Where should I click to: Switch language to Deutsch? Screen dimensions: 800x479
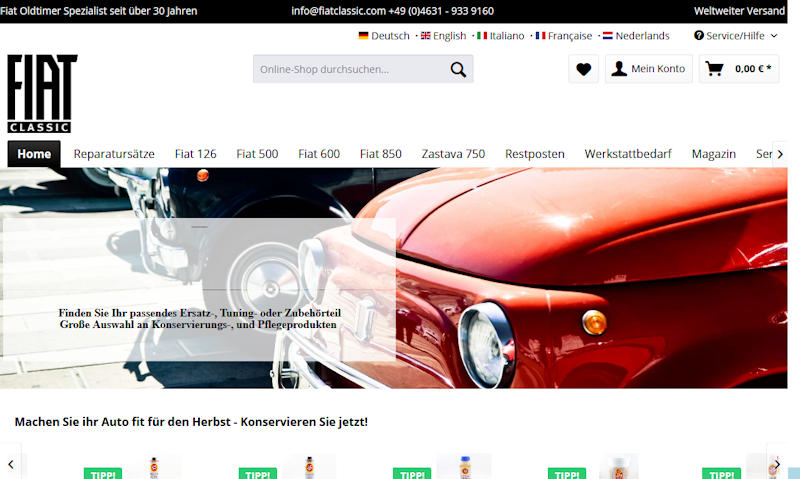(x=384, y=36)
